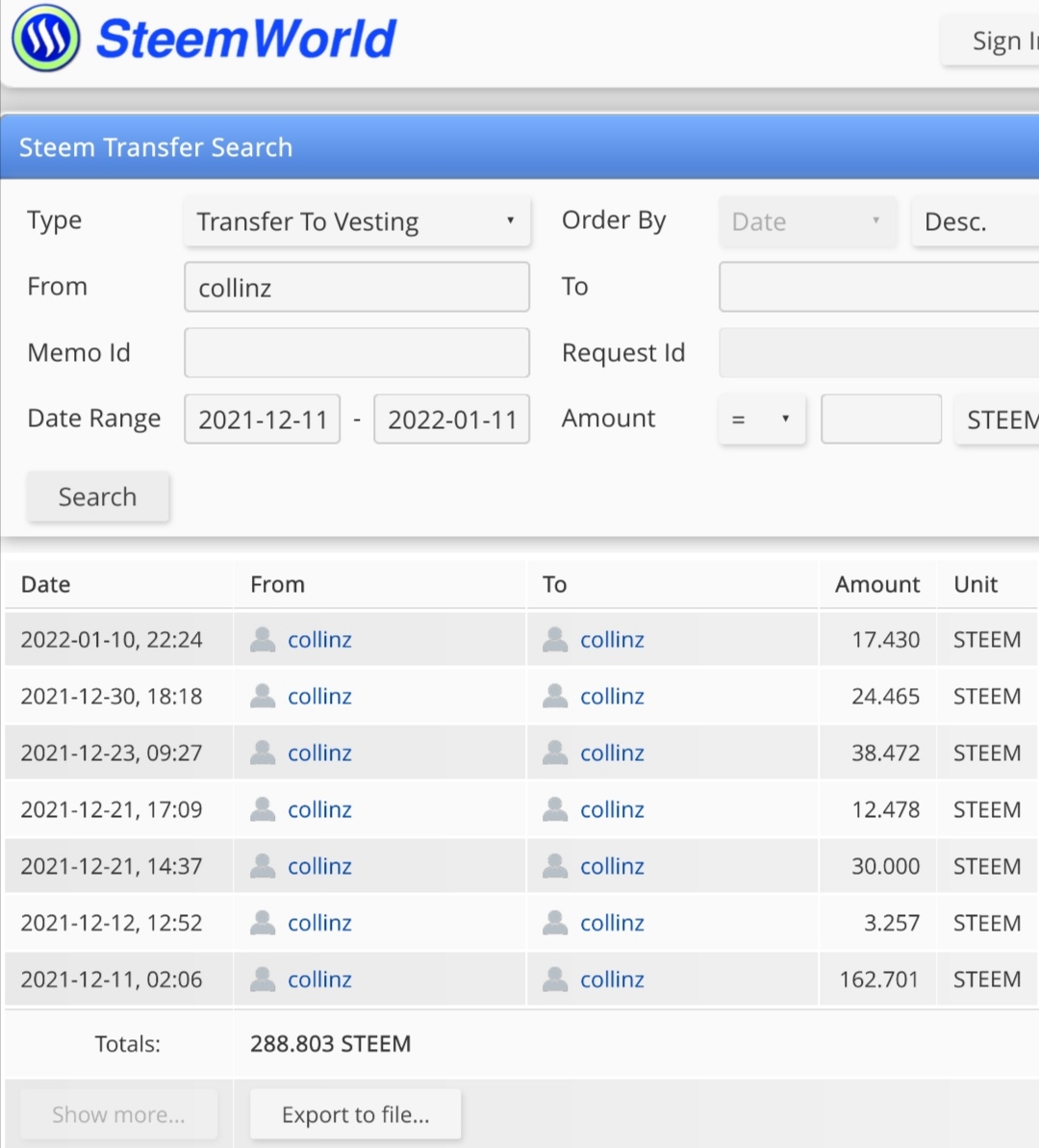The width and height of the screenshot is (1039, 1148).
Task: Open From collinz link in 2021-12-11 row
Action: [319, 980]
